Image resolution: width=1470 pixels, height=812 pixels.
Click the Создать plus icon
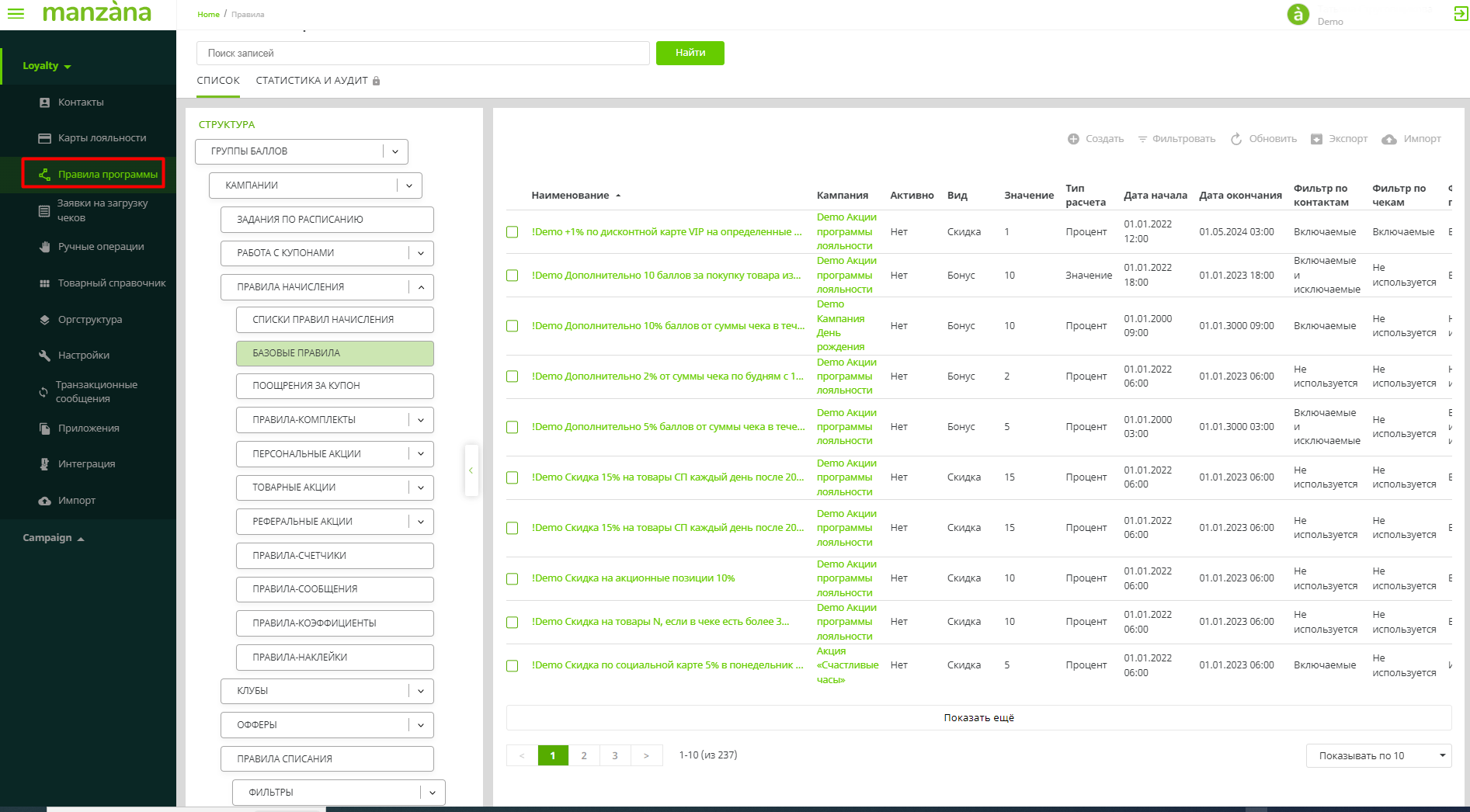1073,139
